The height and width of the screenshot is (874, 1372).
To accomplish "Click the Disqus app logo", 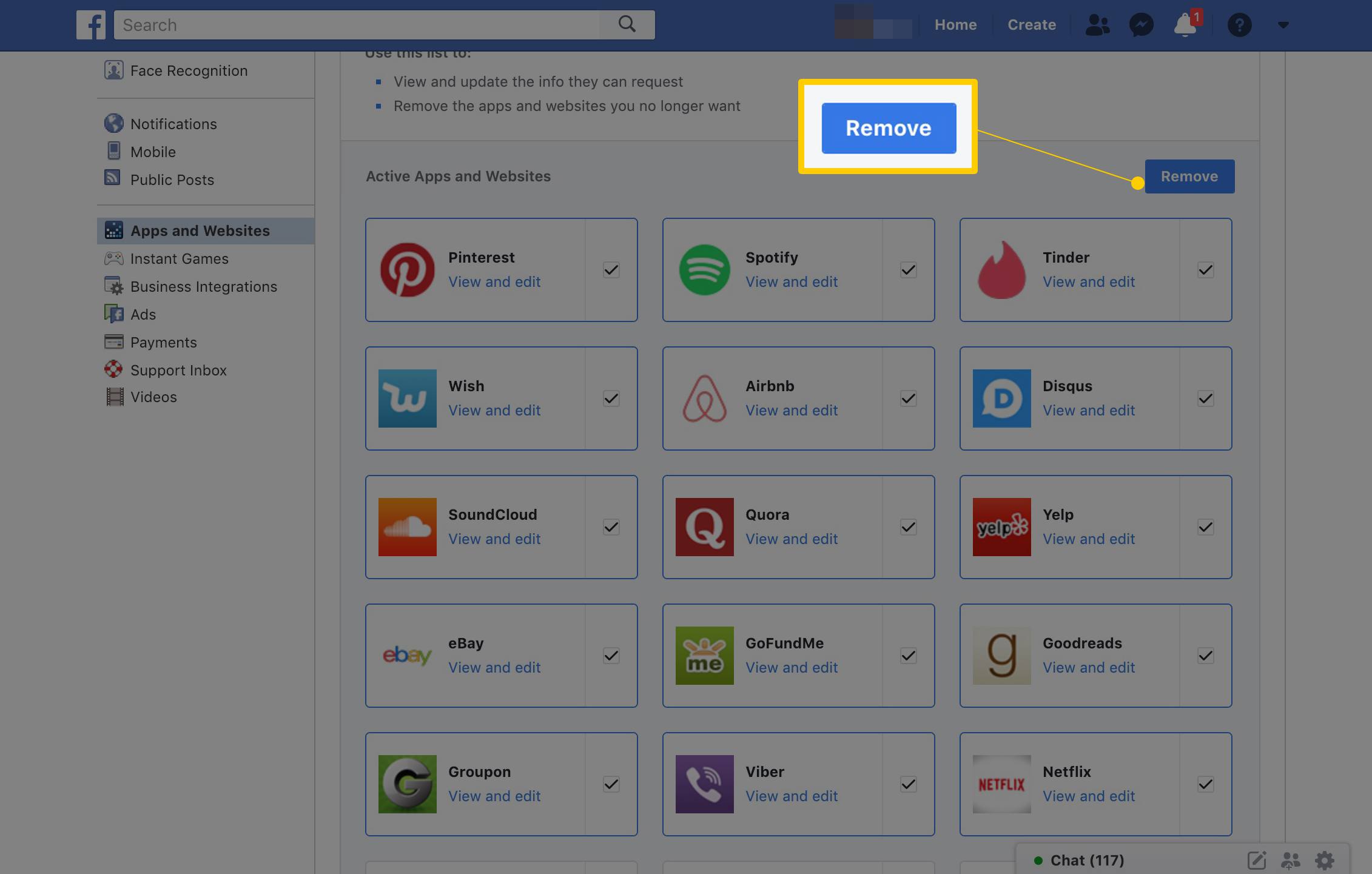I will [1002, 398].
